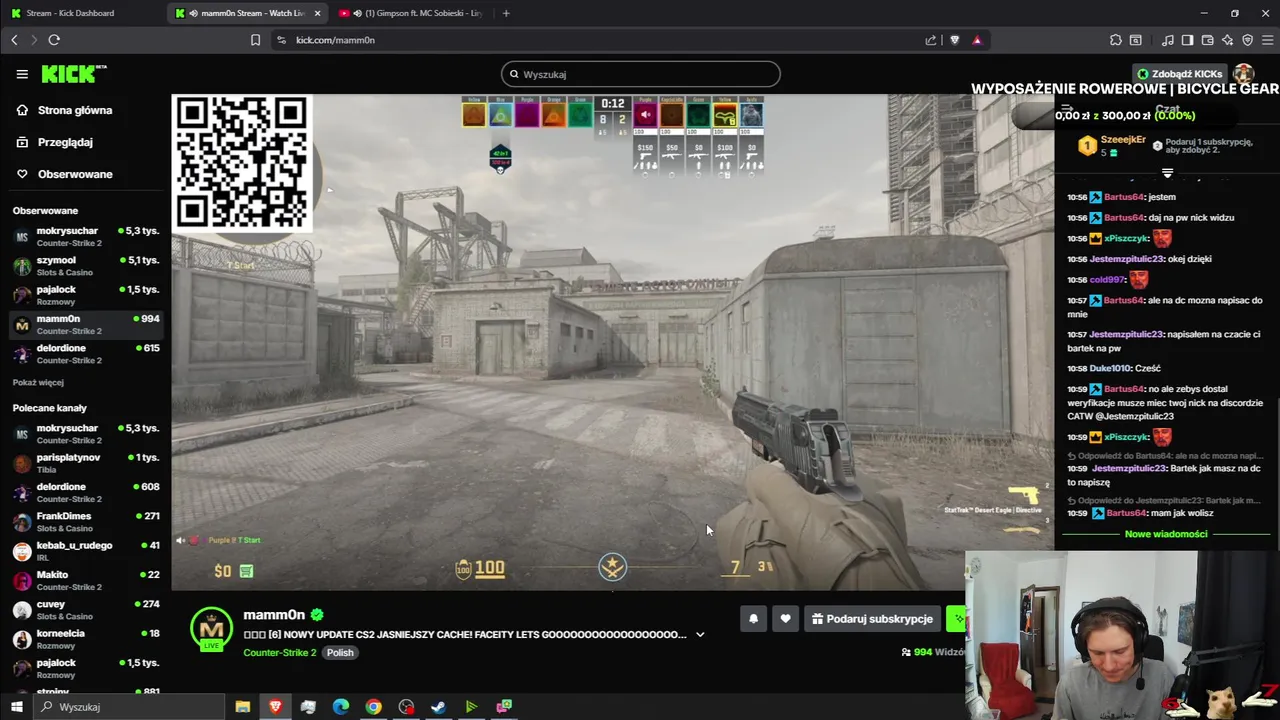Open File Explorer from taskbar
1280x720 pixels.
(242, 707)
